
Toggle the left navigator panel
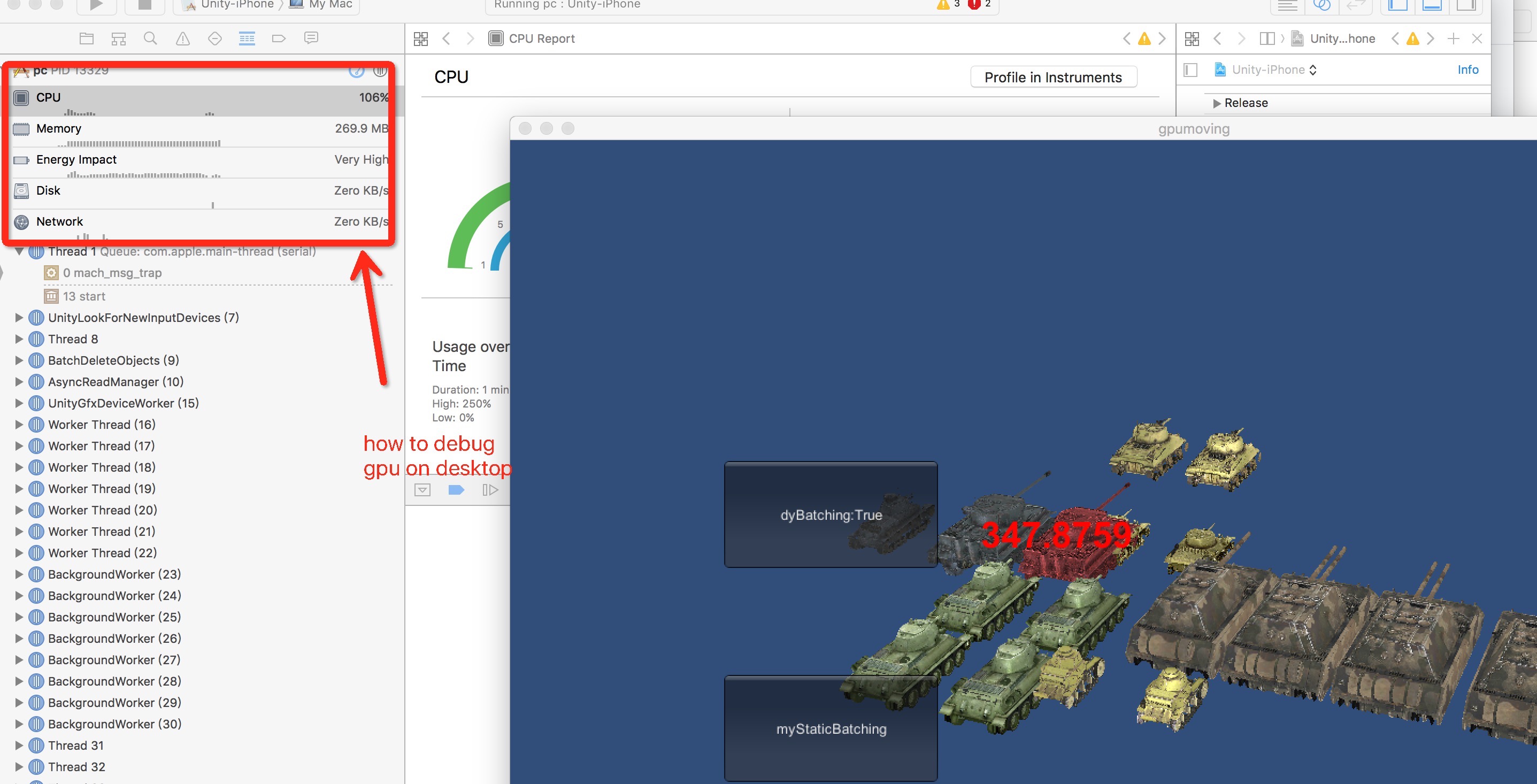pyautogui.click(x=1398, y=5)
